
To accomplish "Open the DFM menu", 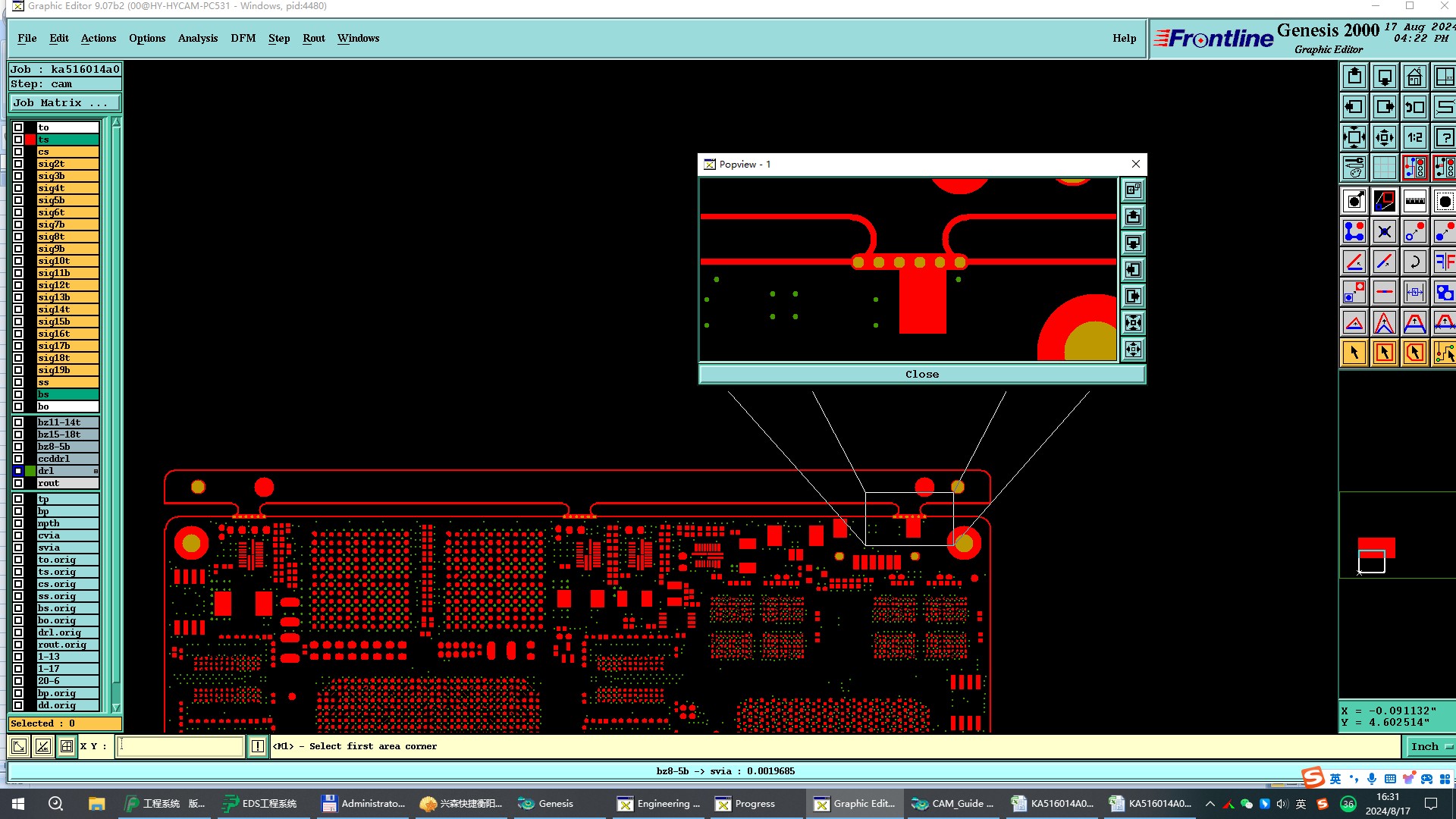I will [243, 39].
